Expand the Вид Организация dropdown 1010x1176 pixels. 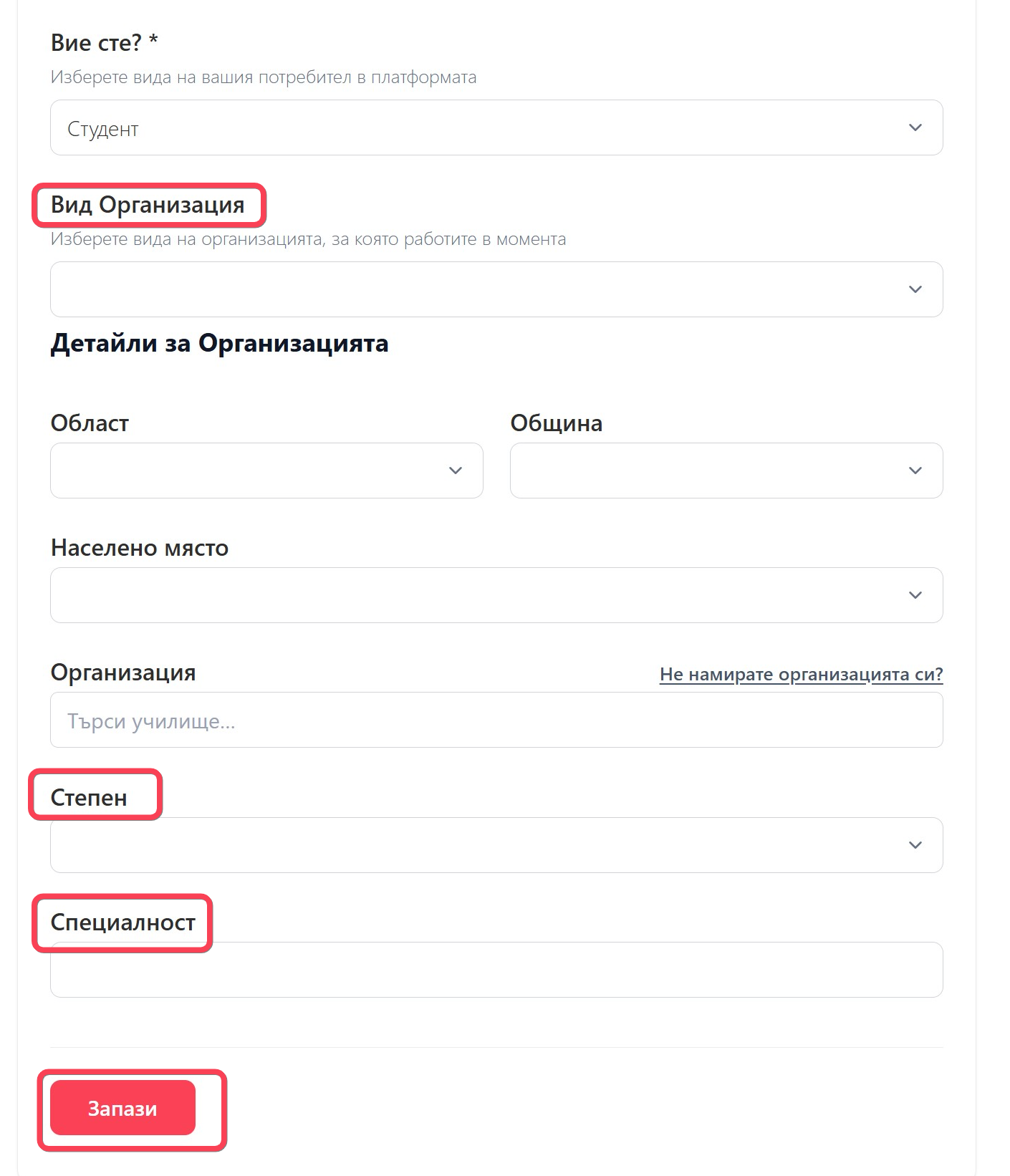point(496,289)
